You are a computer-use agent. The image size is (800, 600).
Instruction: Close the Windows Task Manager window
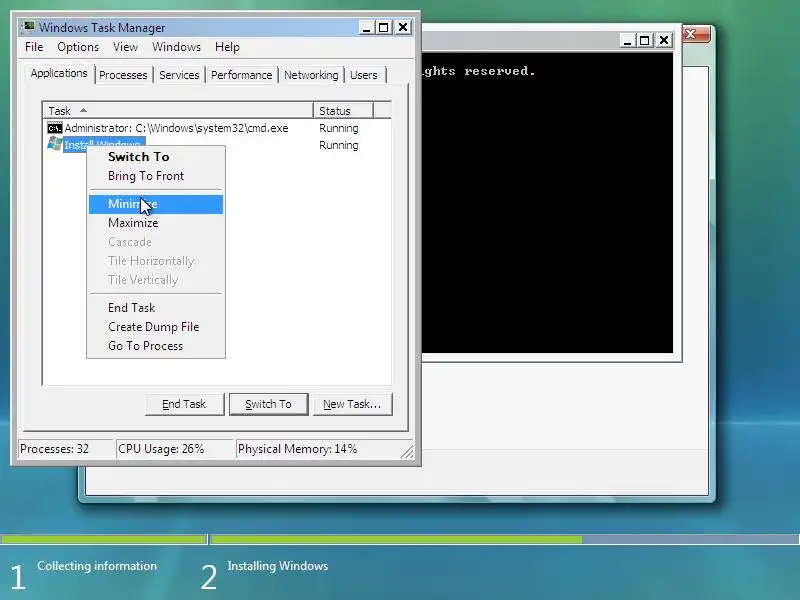[403, 28]
